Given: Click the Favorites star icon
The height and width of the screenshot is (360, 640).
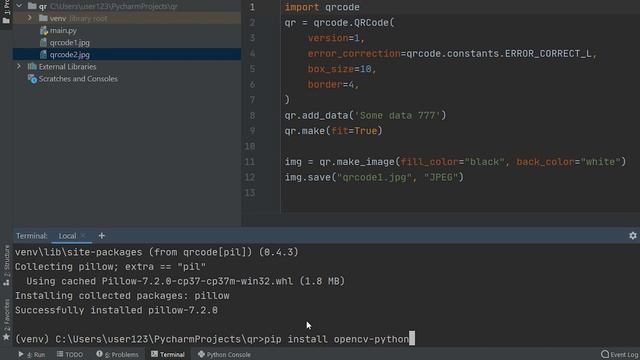Looking at the screenshot, I should coord(6,337).
